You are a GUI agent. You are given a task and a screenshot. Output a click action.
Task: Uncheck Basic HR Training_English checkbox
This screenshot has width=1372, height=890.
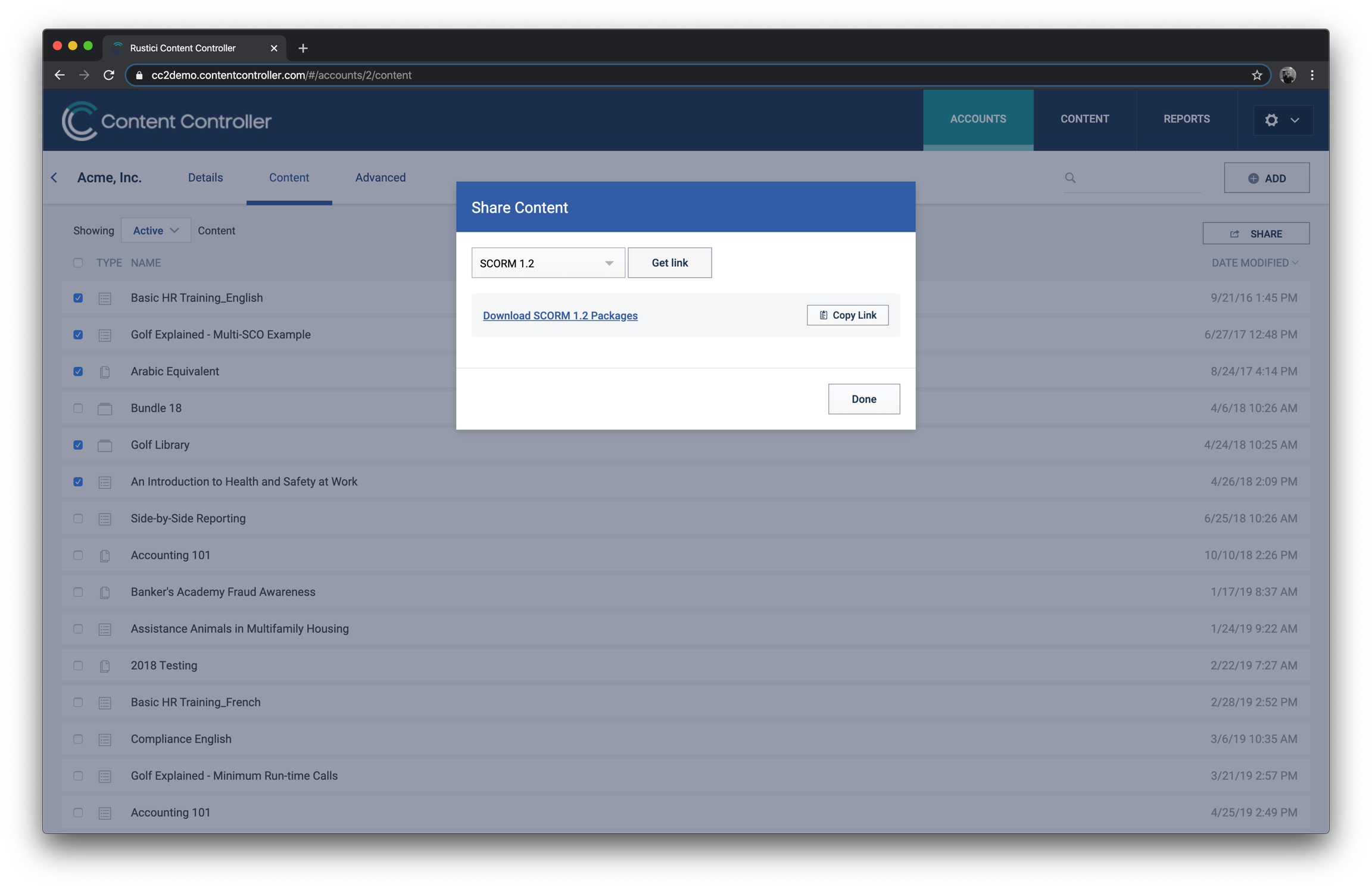[78, 298]
